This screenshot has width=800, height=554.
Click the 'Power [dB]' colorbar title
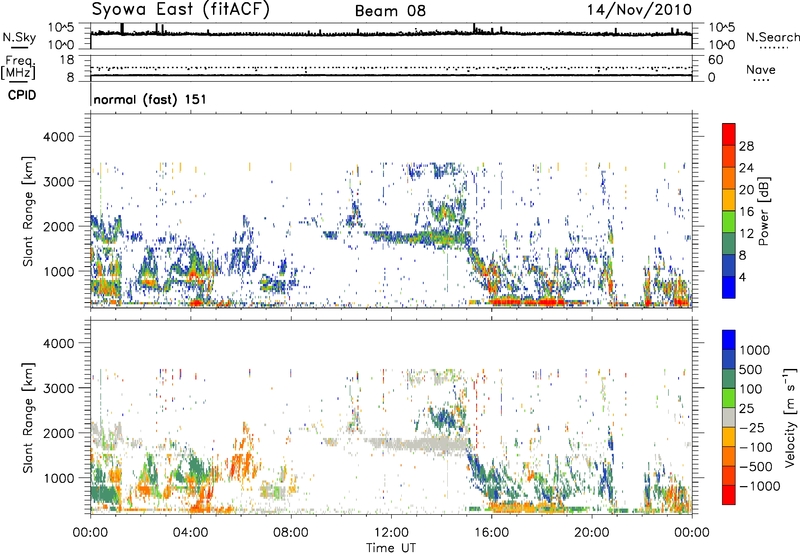pyautogui.click(x=764, y=211)
